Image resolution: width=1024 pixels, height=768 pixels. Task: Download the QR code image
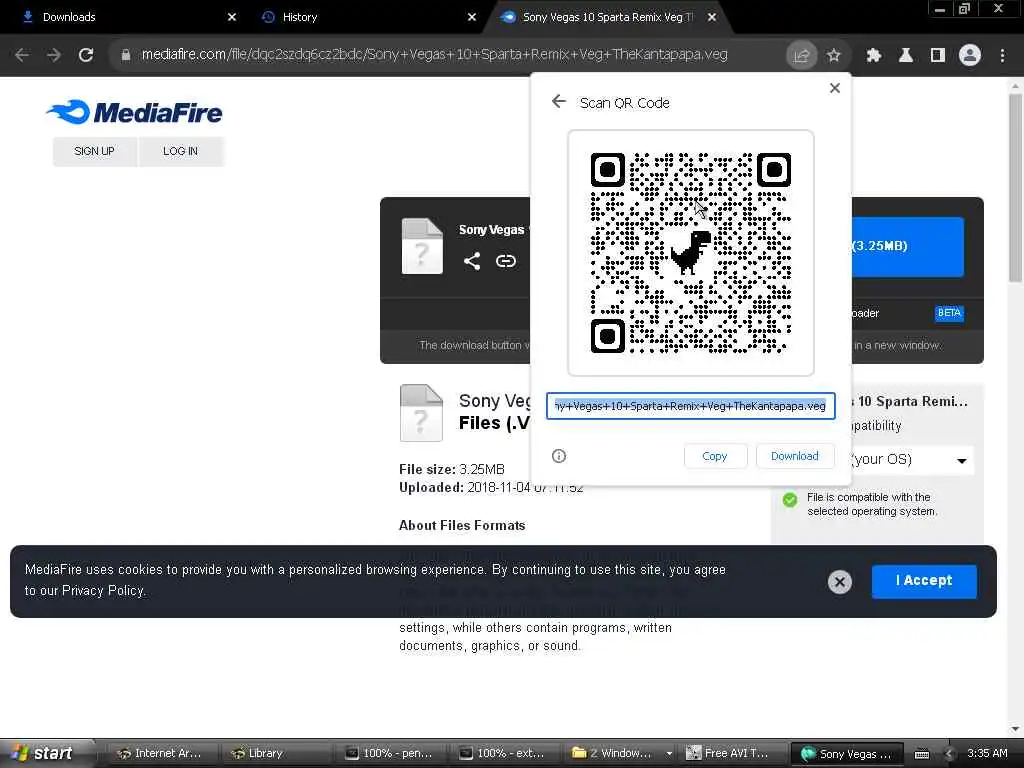coord(794,456)
